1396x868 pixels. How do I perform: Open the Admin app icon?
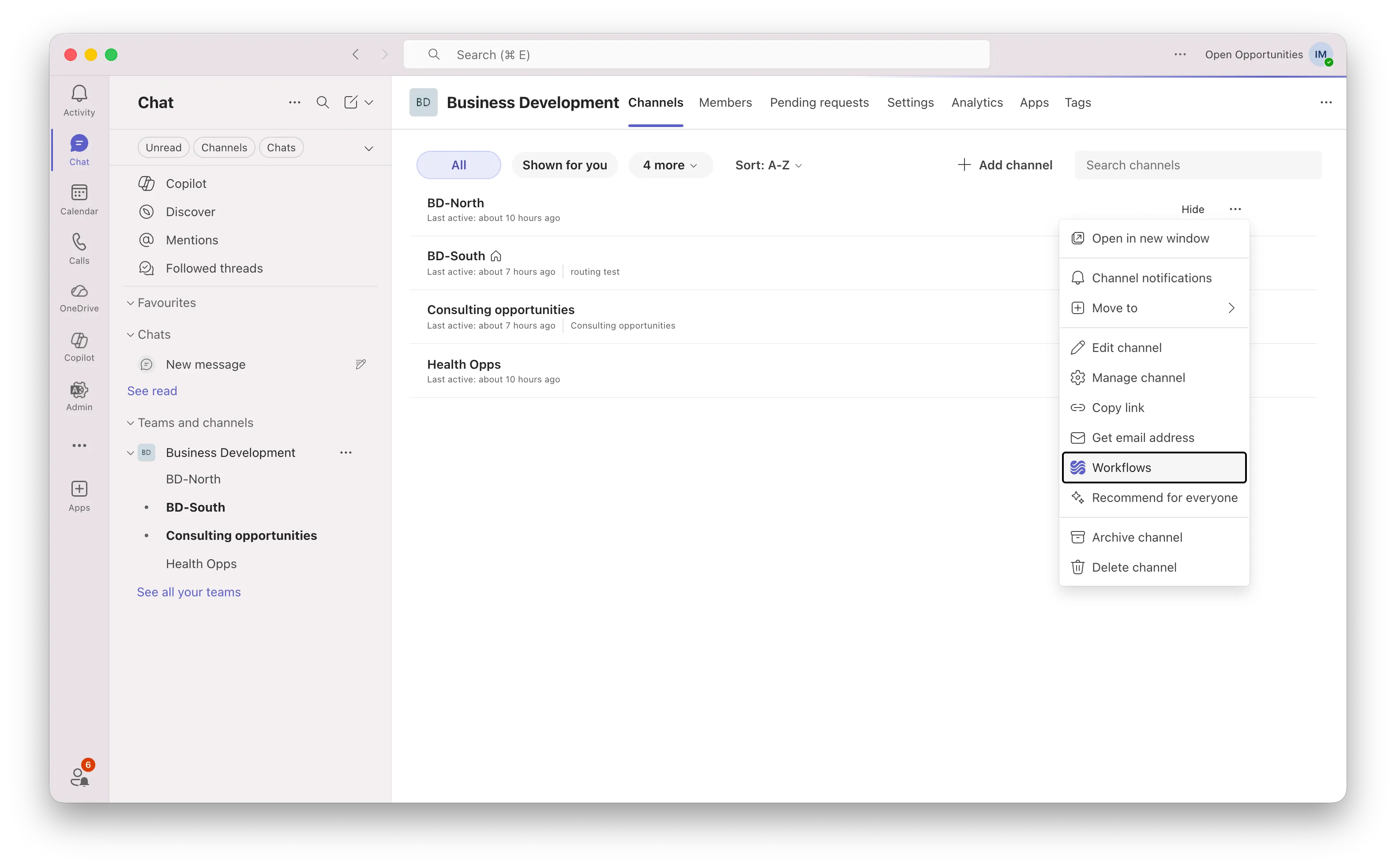click(79, 396)
